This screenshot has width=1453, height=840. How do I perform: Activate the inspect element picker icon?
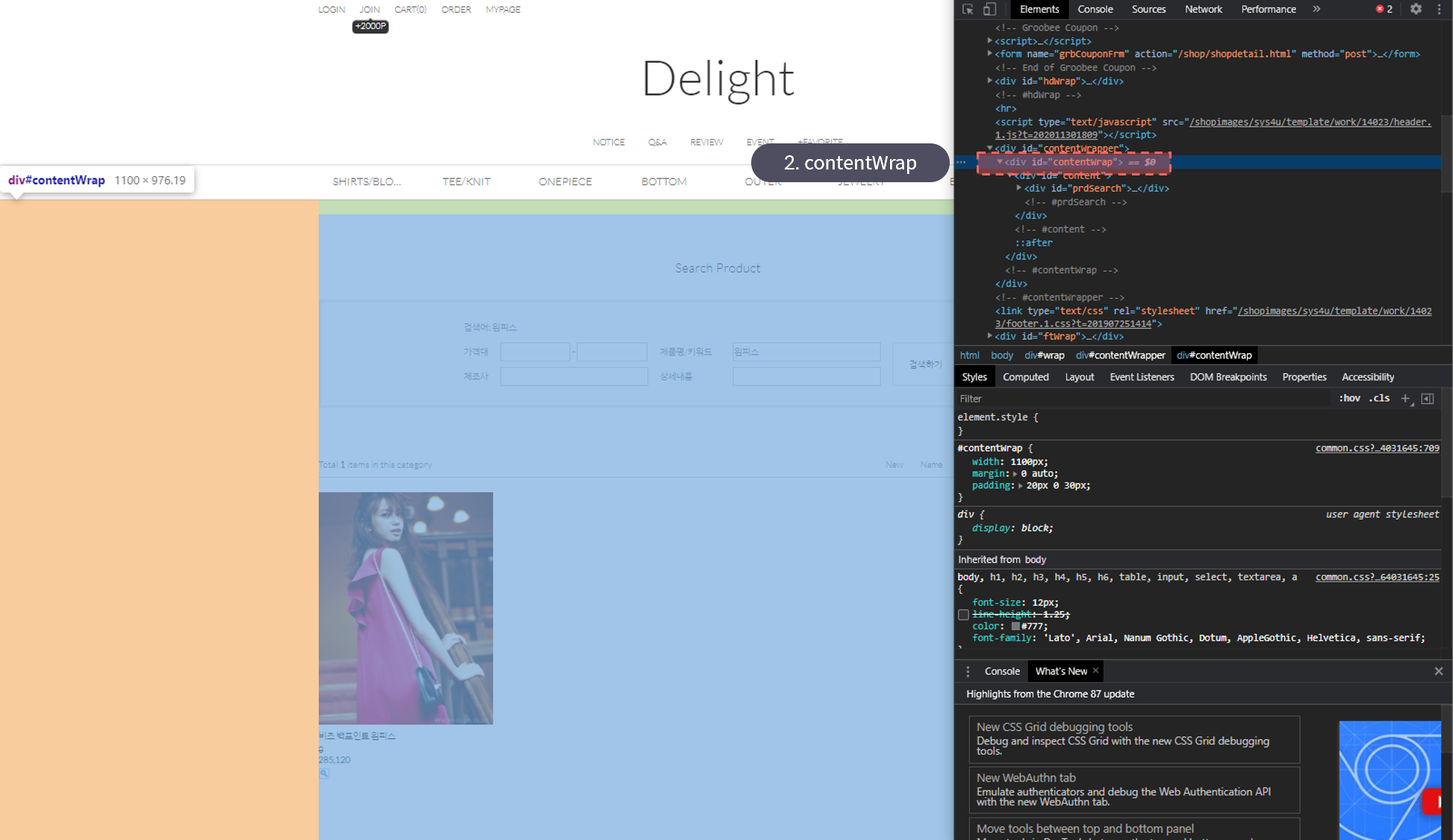[968, 9]
